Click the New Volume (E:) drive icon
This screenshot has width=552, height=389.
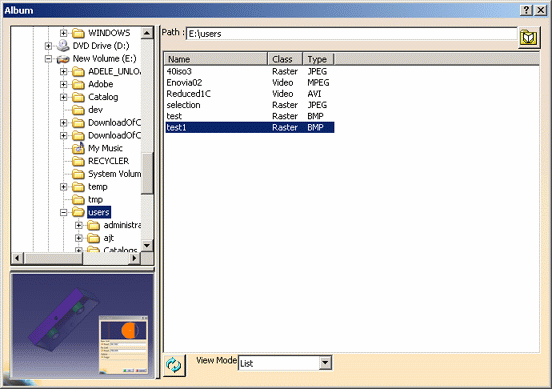coord(63,59)
